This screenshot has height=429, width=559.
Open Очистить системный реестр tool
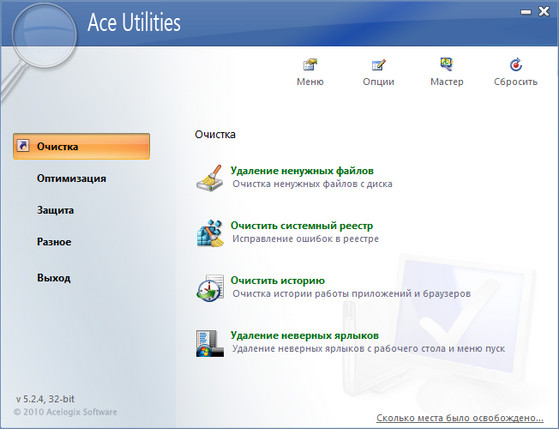point(302,226)
